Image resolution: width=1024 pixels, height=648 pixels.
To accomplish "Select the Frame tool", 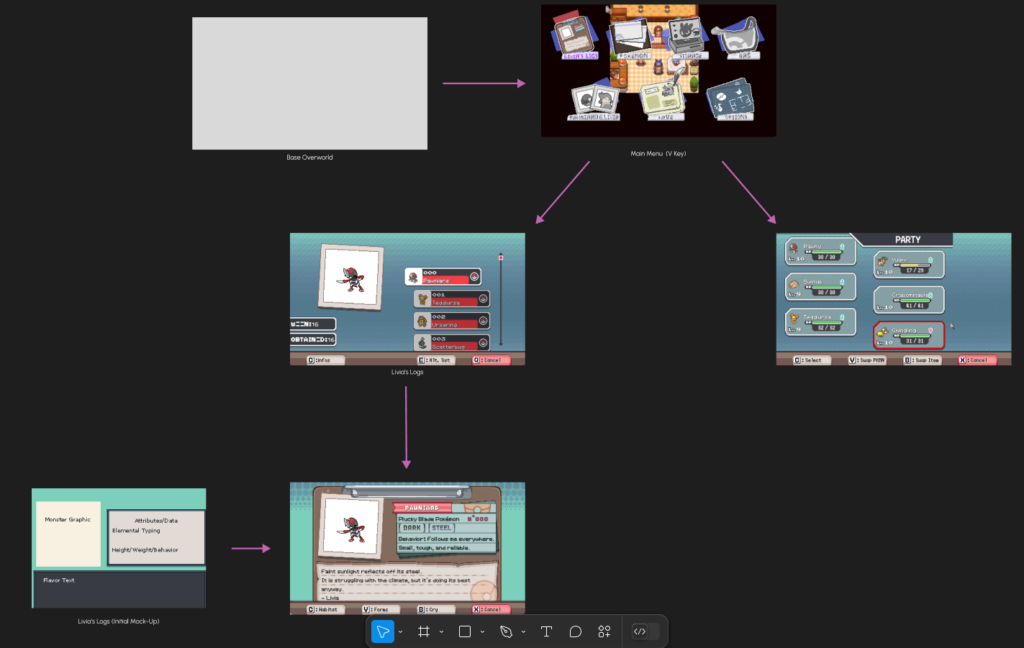I will (424, 632).
